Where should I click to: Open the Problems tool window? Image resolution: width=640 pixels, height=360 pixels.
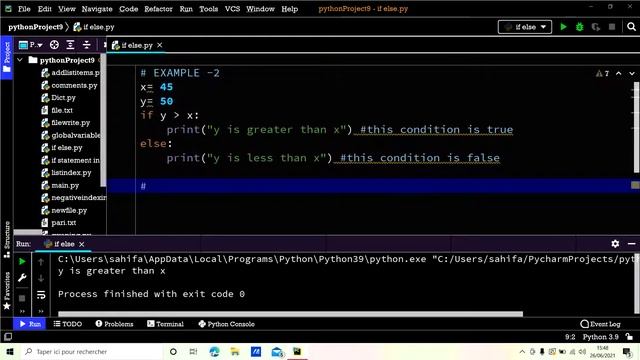114,324
